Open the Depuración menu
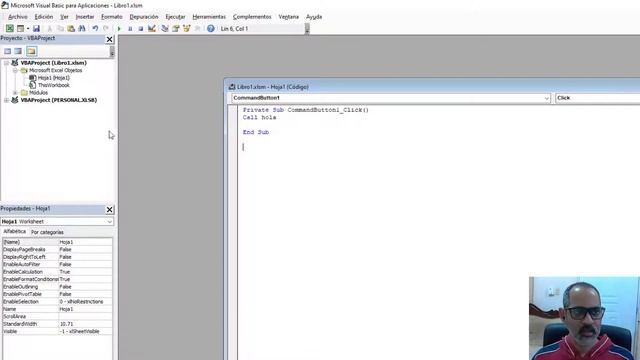The image size is (640, 360). coord(144,17)
